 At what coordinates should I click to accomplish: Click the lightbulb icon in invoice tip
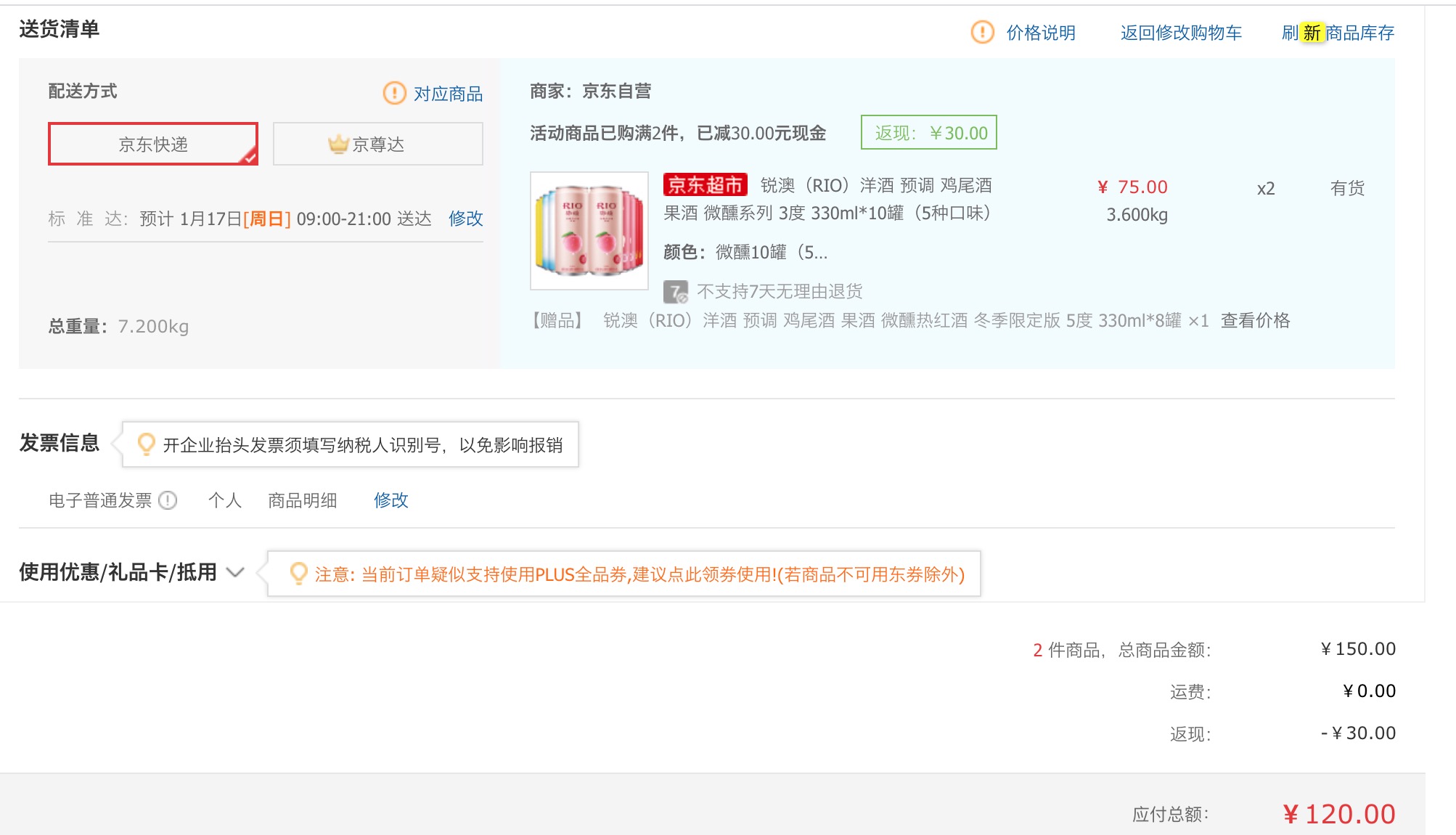pyautogui.click(x=146, y=444)
